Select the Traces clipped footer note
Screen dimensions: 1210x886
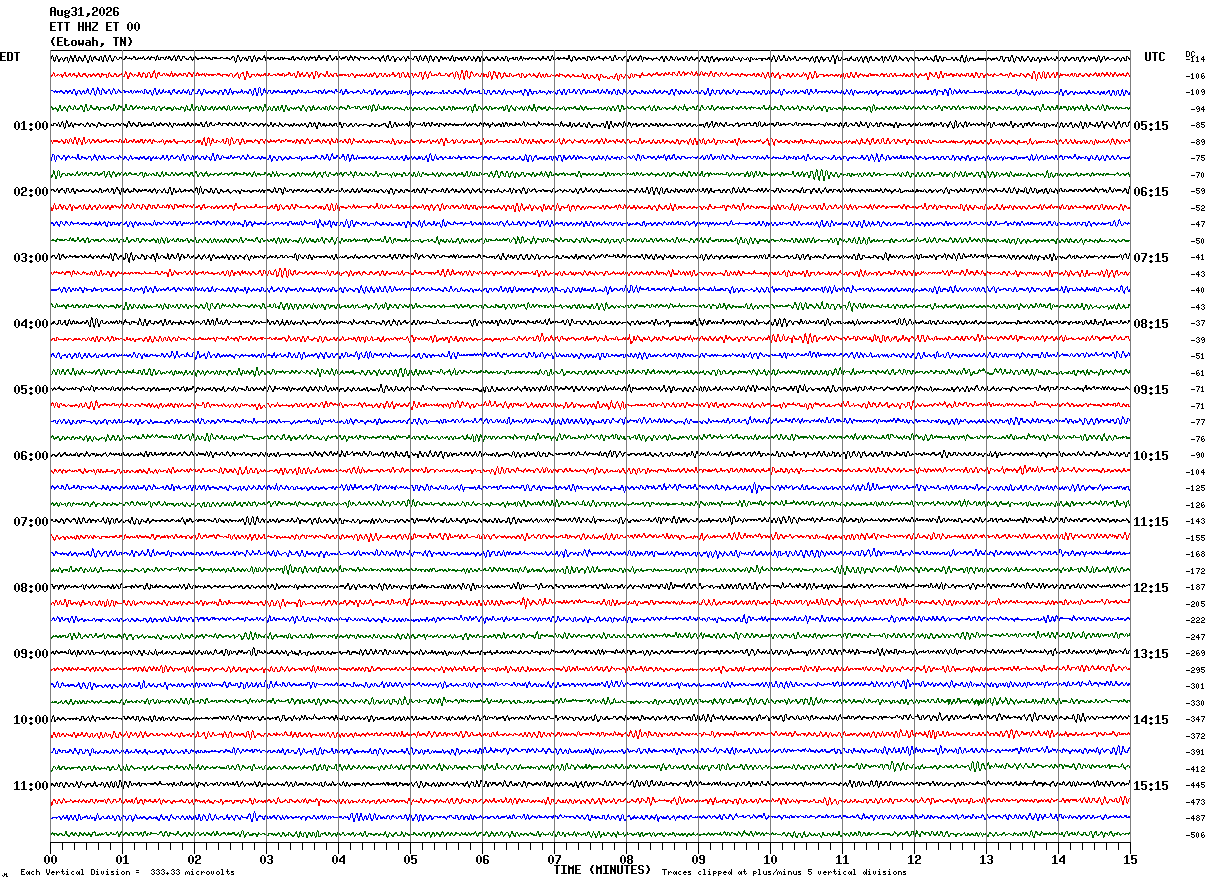(784, 873)
